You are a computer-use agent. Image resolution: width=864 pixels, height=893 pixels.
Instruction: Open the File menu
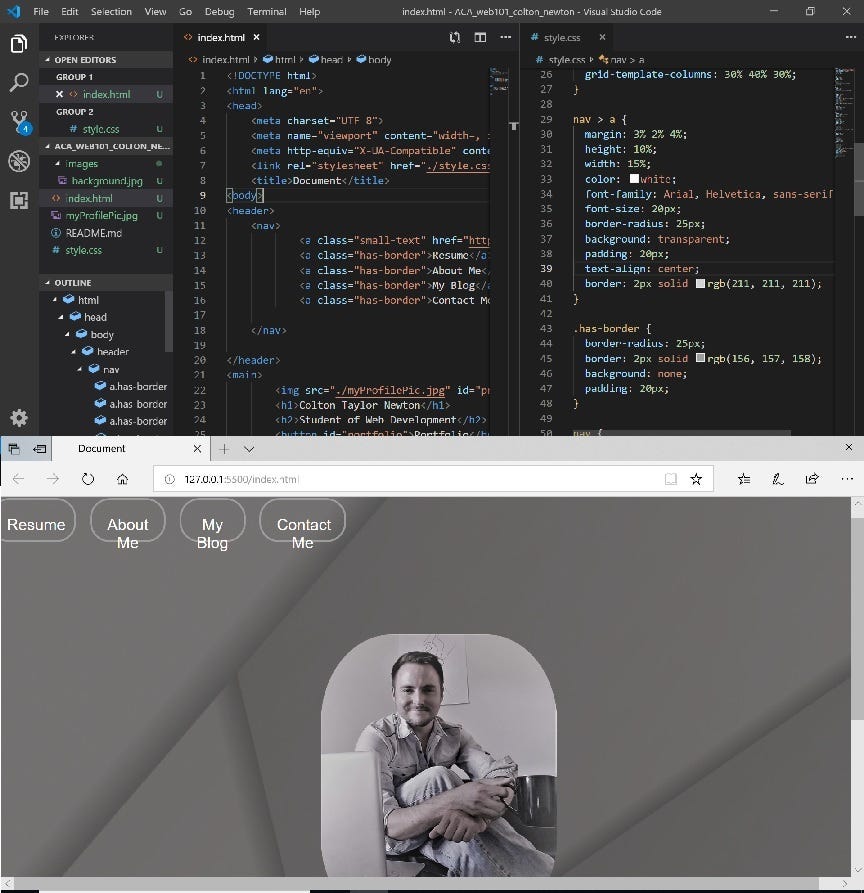pyautogui.click(x=39, y=11)
